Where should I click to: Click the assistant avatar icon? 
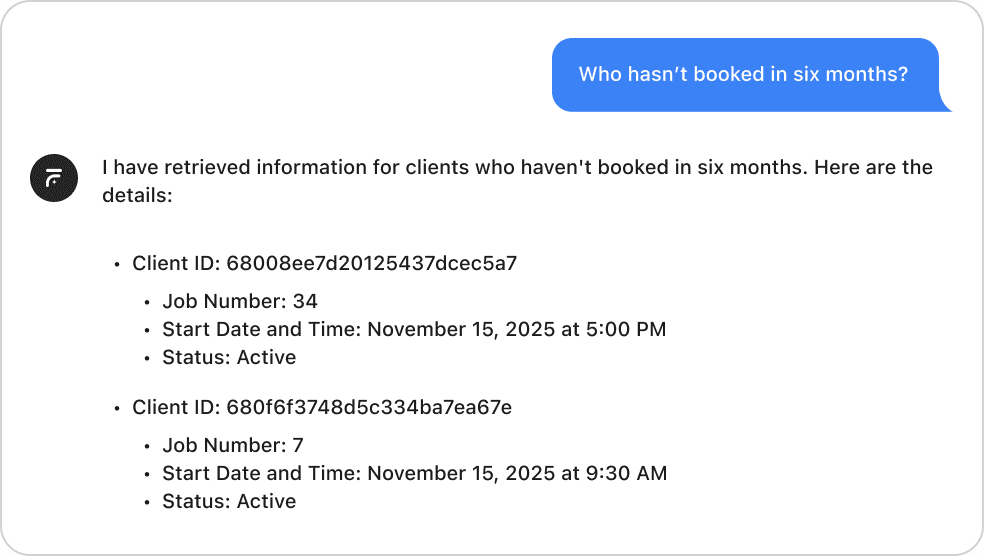pos(54,179)
